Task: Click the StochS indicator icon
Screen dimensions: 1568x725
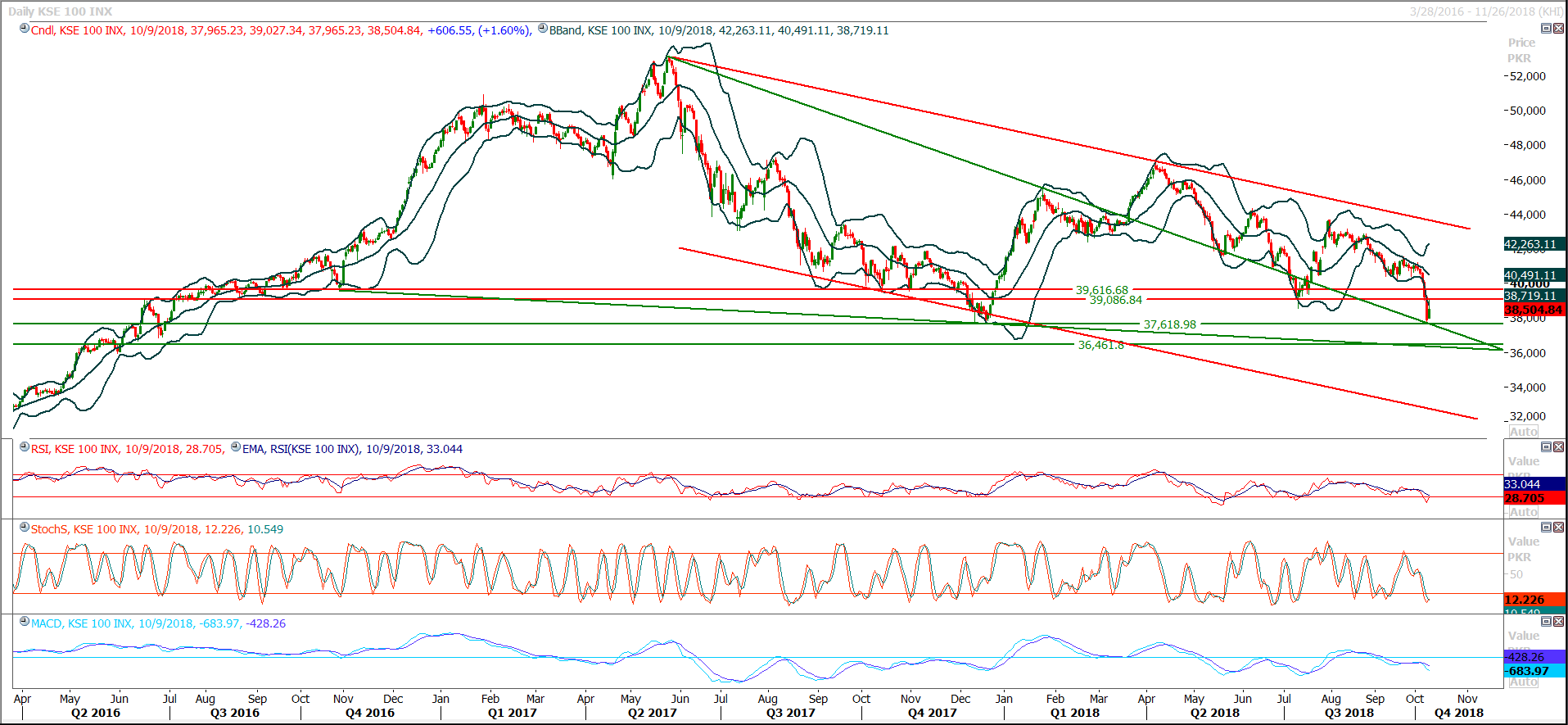Action: [25, 528]
